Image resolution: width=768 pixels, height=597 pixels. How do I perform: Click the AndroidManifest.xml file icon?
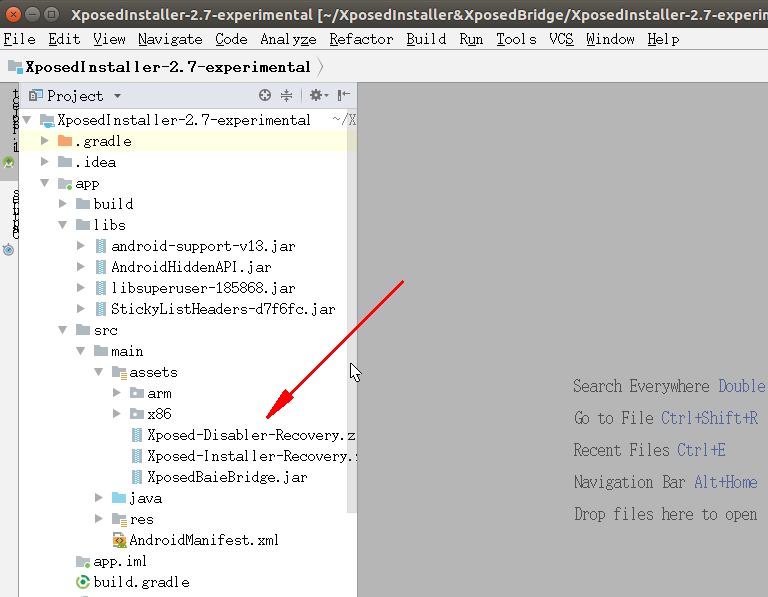tap(120, 540)
